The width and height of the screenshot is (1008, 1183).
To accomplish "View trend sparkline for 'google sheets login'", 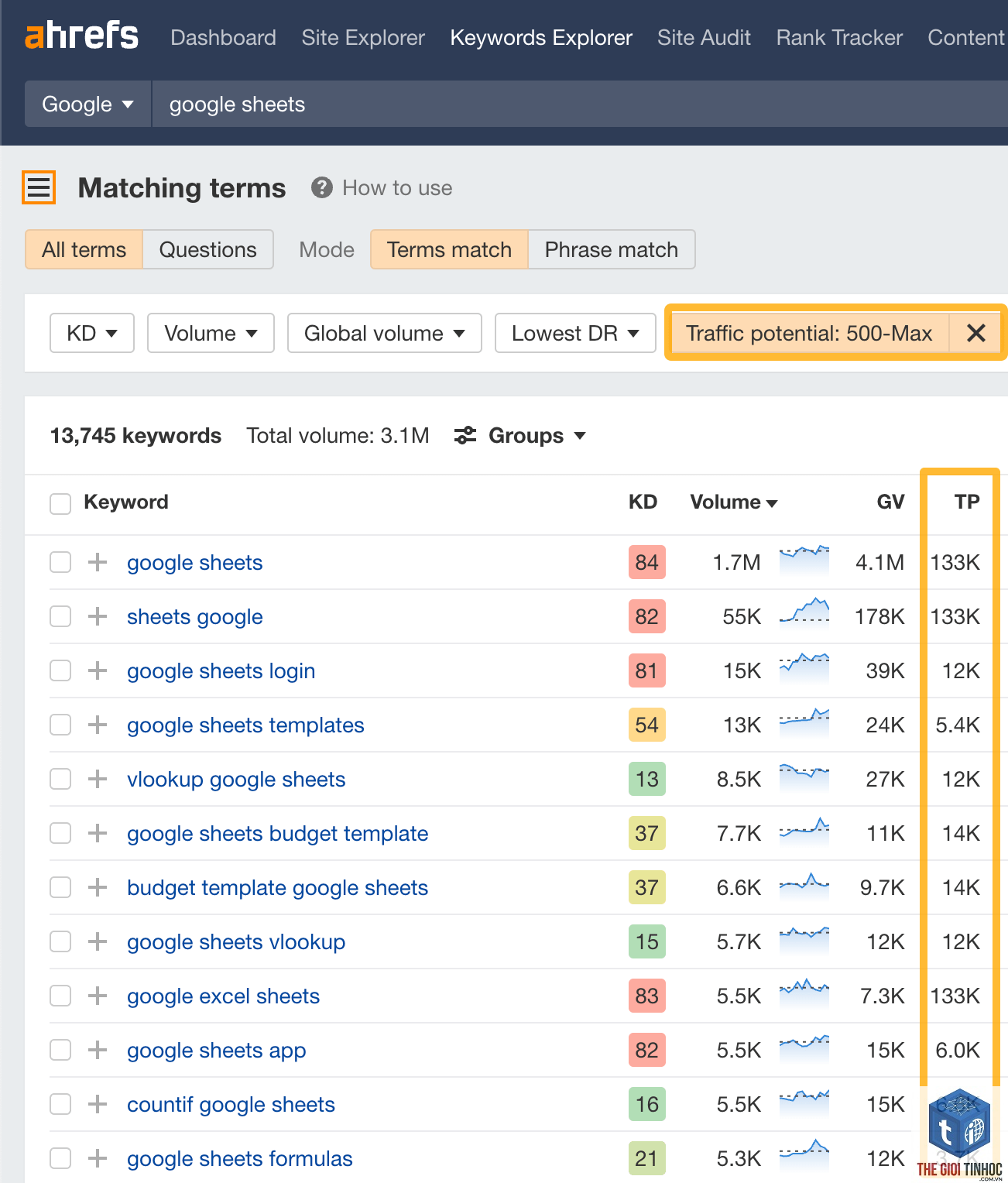I will 804,667.
